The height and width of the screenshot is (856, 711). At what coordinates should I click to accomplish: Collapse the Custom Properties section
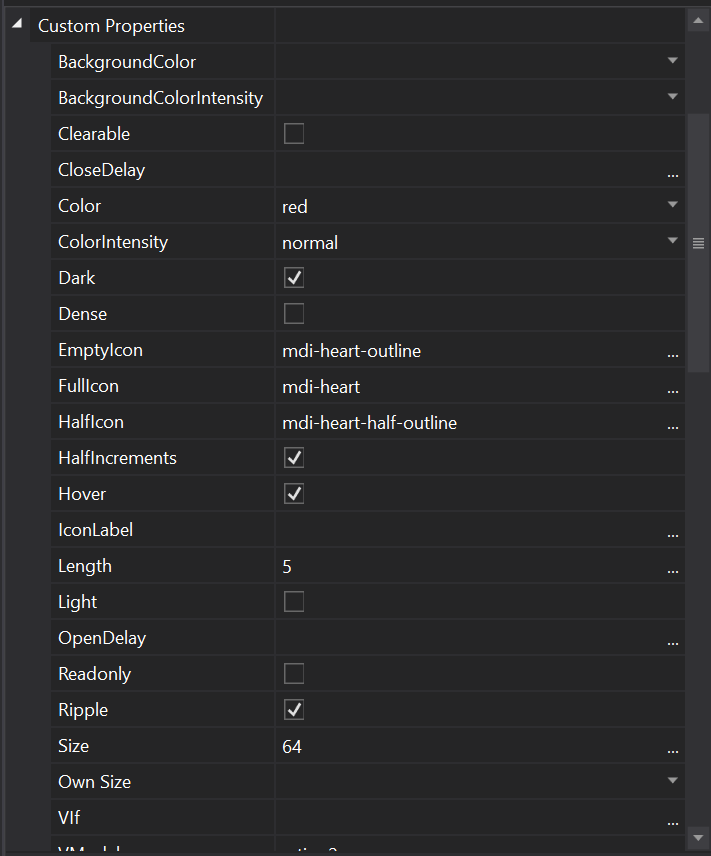pos(17,25)
